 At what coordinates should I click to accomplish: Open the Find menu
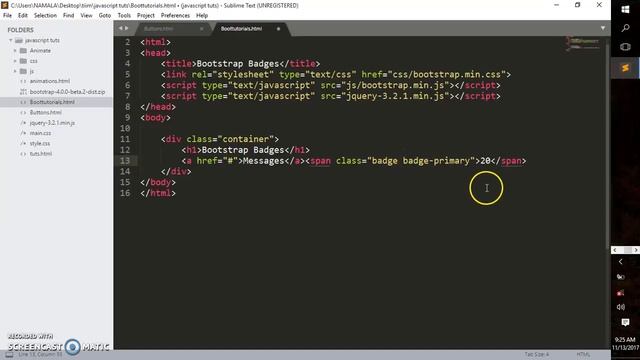(x=69, y=16)
